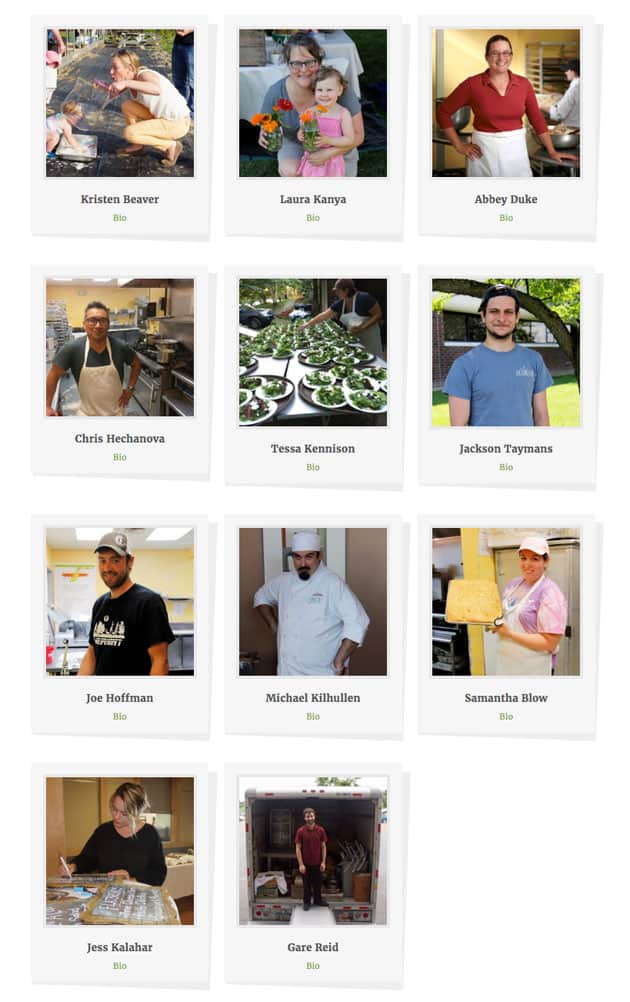Viewport: 630px width, 1002px height.
Task: Click Kristen Beaver's photo thumbnail
Action: click(119, 102)
